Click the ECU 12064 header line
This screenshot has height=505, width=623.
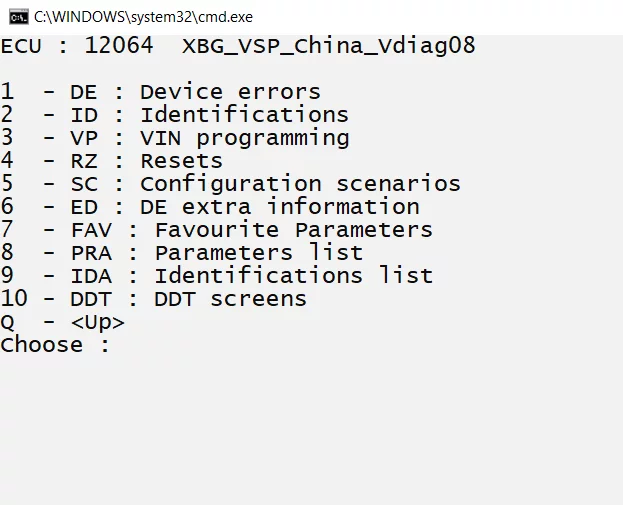[x=238, y=45]
